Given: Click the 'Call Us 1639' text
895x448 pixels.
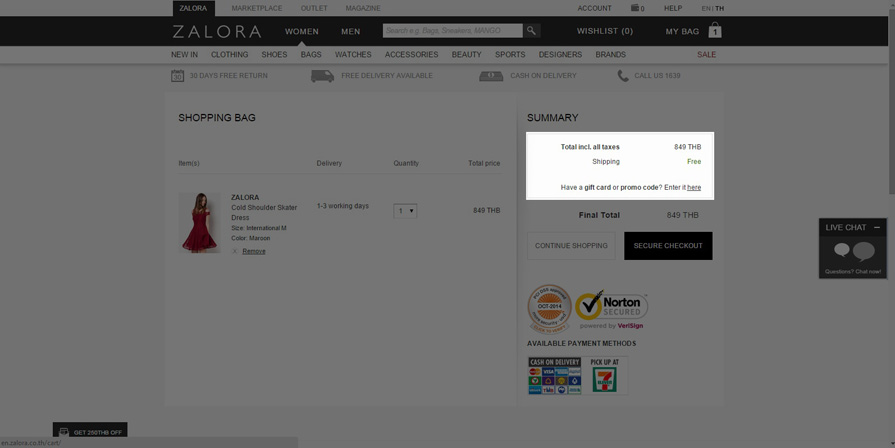Looking at the screenshot, I should 658,76.
